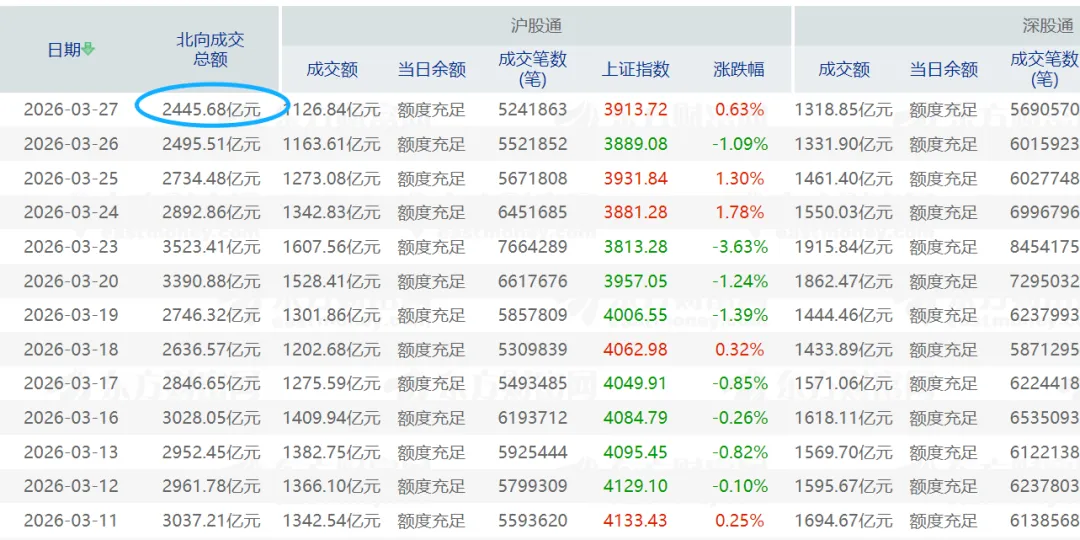Viewport: 1080px width, 540px height.
Task: Select the trade count 7664289
Action: coord(532,247)
